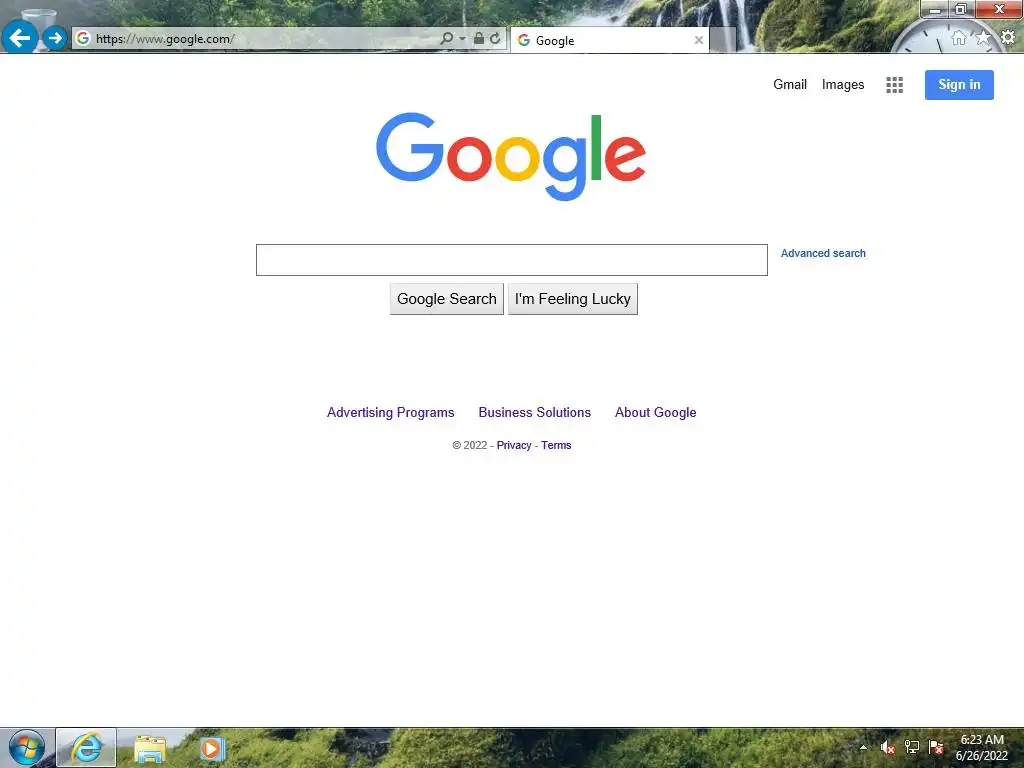Select the Google browser tab

coord(609,40)
